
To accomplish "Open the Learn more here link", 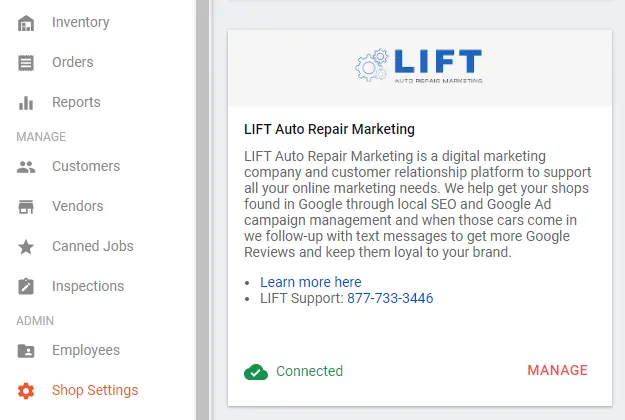I will [311, 282].
